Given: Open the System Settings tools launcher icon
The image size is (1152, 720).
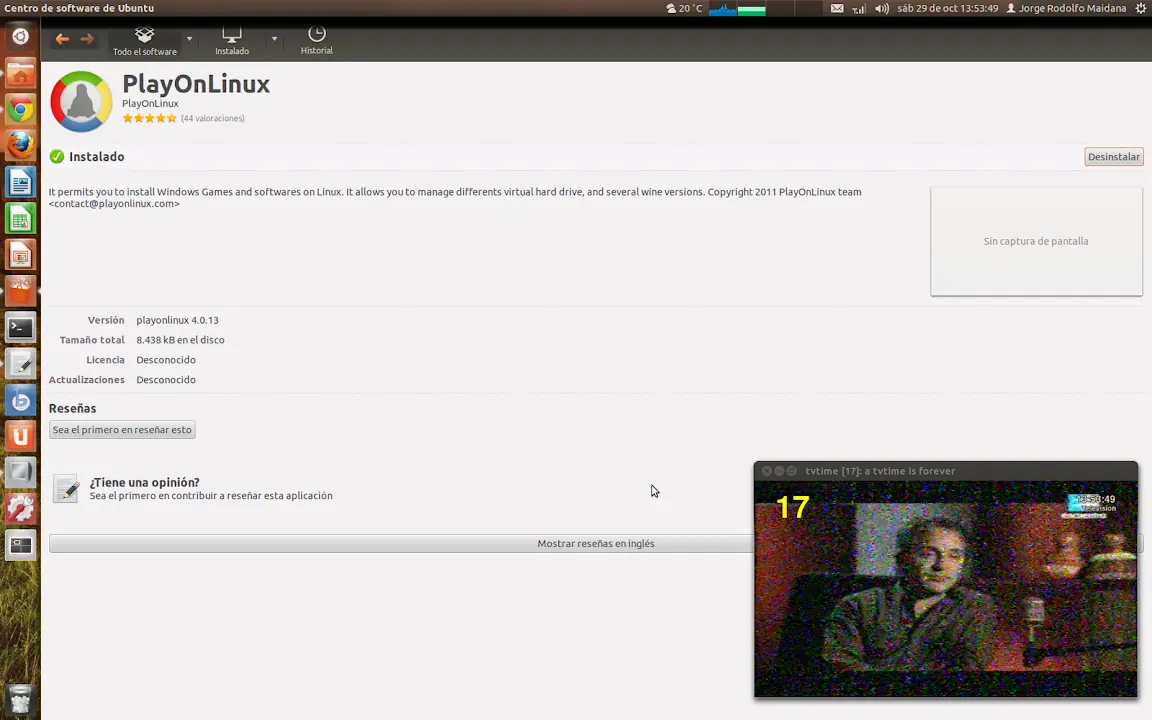Looking at the screenshot, I should point(21,509).
